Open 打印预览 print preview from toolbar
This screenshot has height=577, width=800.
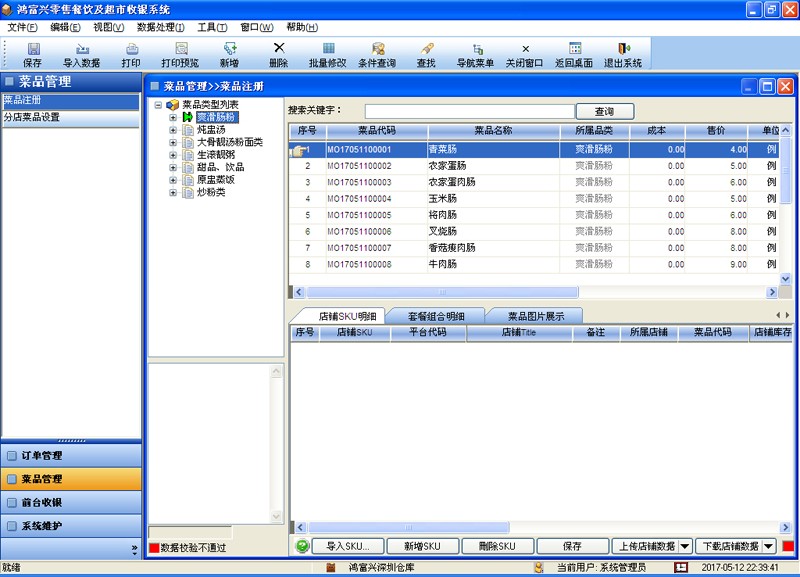pyautogui.click(x=180, y=54)
